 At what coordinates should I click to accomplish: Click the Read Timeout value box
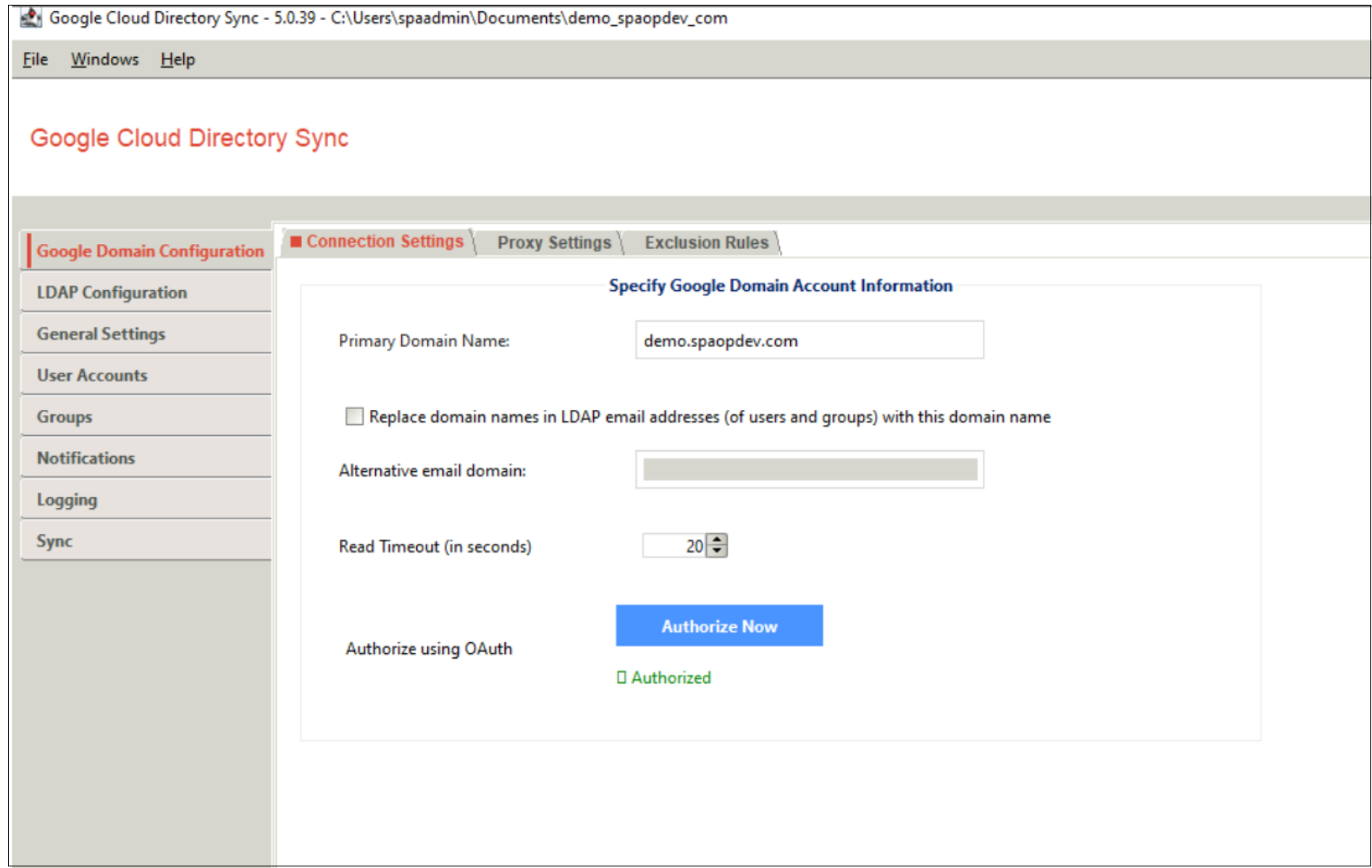click(674, 546)
